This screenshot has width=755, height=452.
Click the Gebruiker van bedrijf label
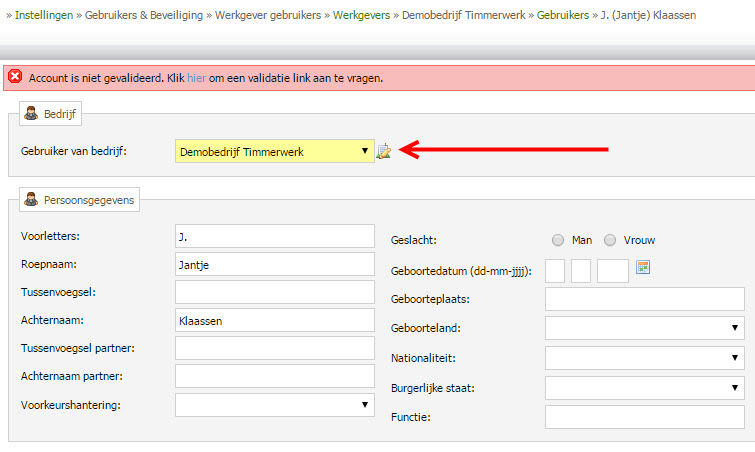click(x=74, y=151)
